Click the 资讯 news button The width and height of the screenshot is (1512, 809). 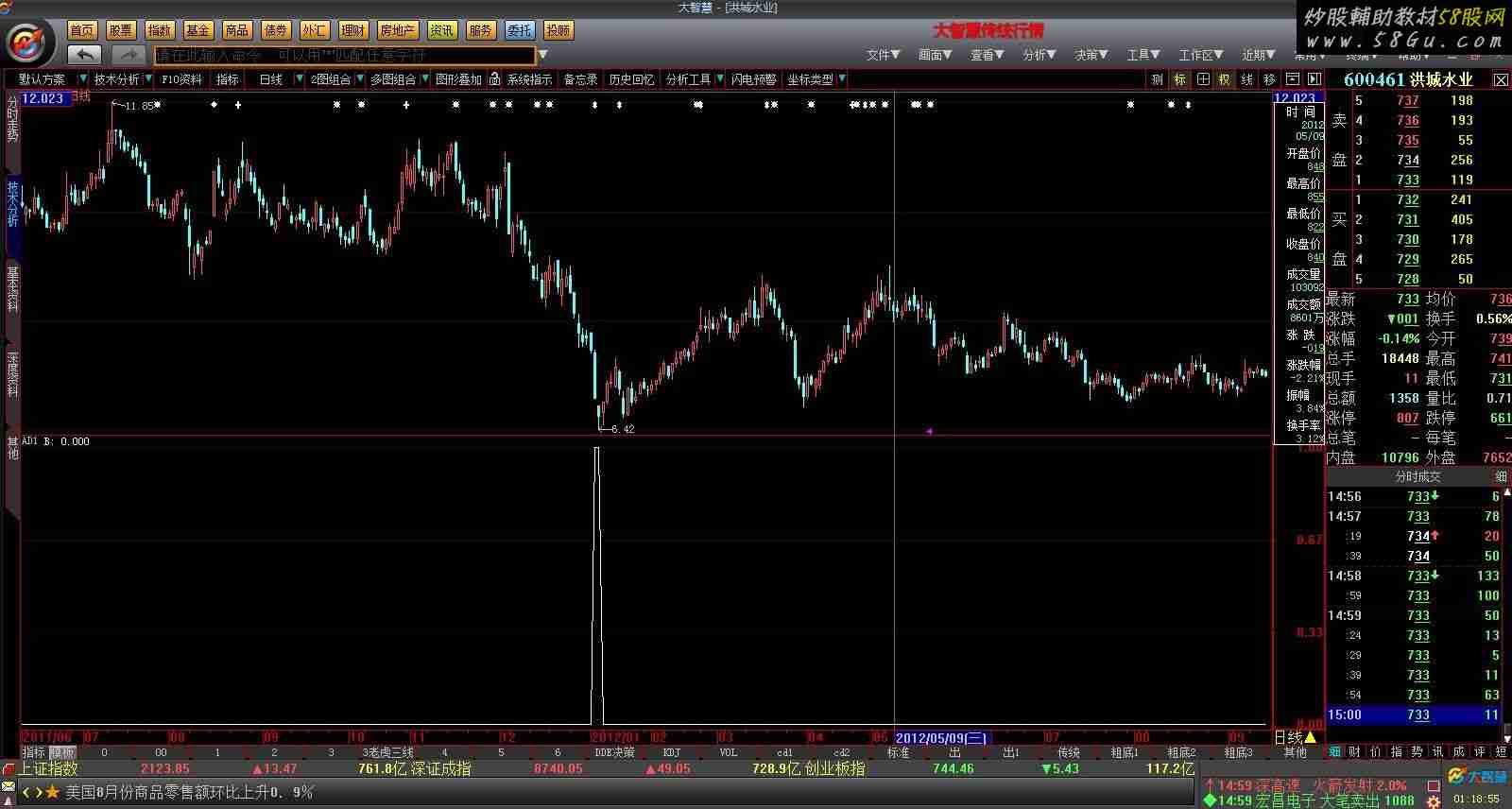[441, 30]
